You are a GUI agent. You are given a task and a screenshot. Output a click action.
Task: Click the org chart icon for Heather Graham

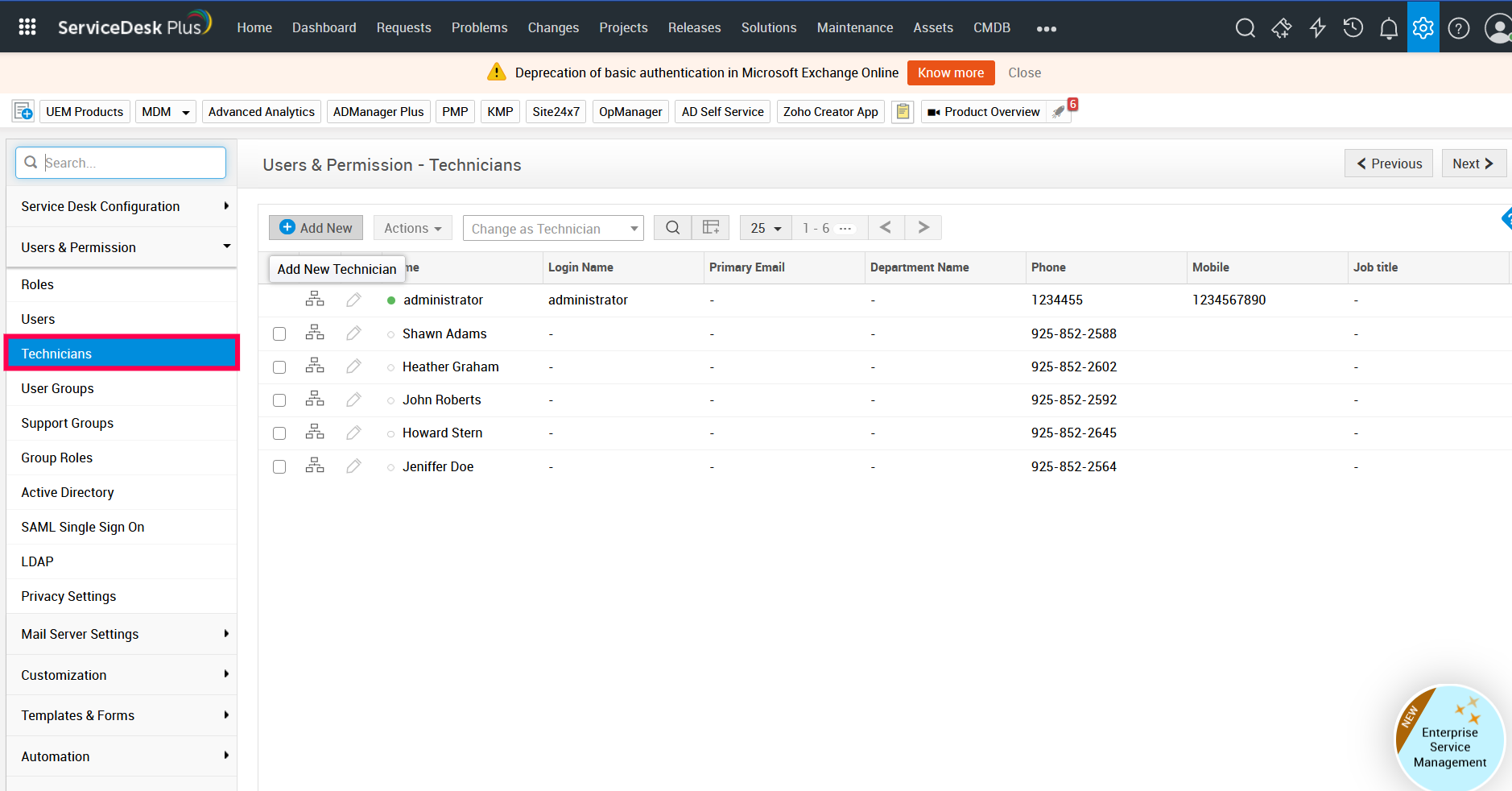315,367
